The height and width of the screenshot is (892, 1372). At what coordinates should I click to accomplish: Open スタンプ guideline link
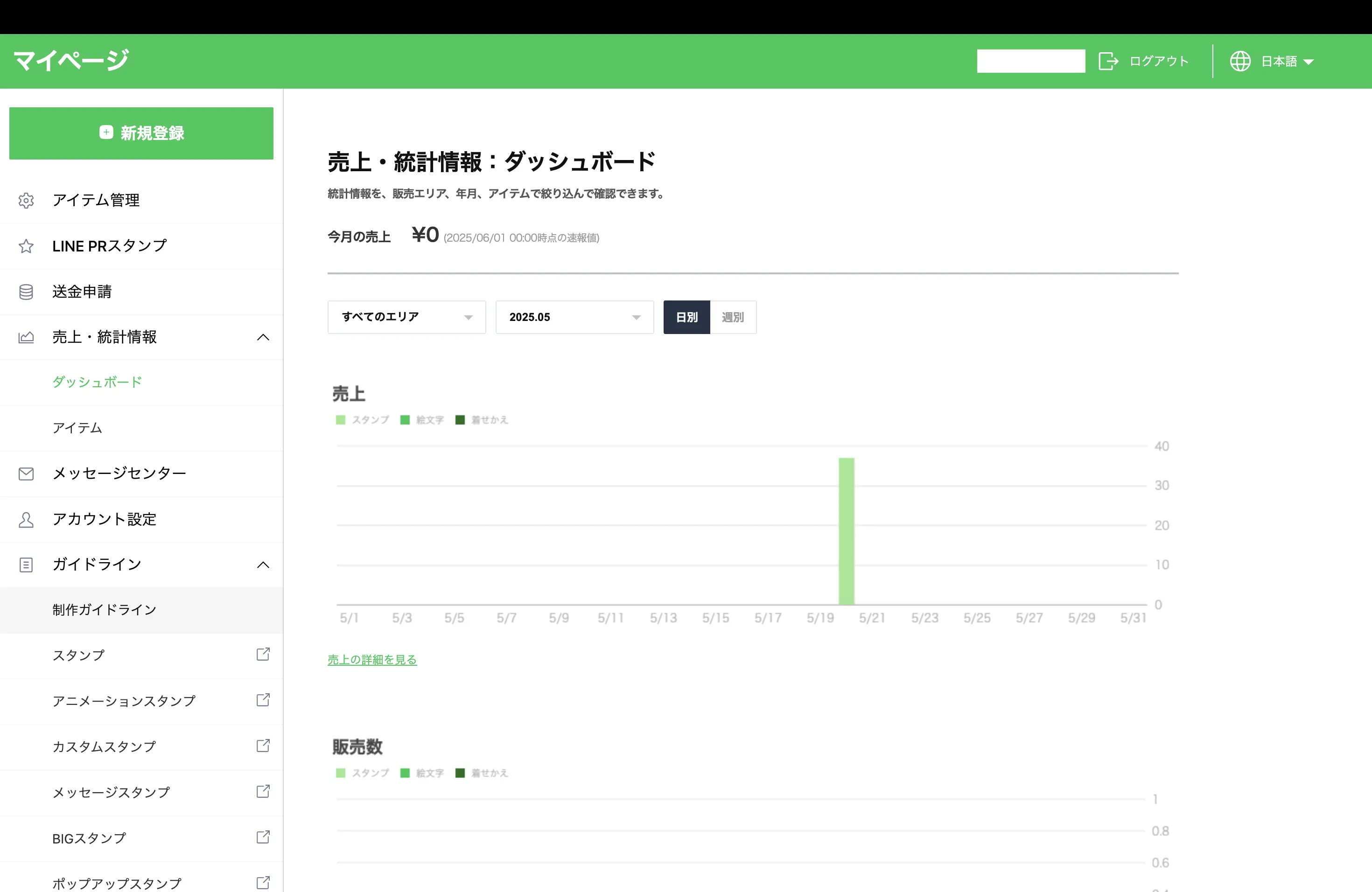click(141, 656)
